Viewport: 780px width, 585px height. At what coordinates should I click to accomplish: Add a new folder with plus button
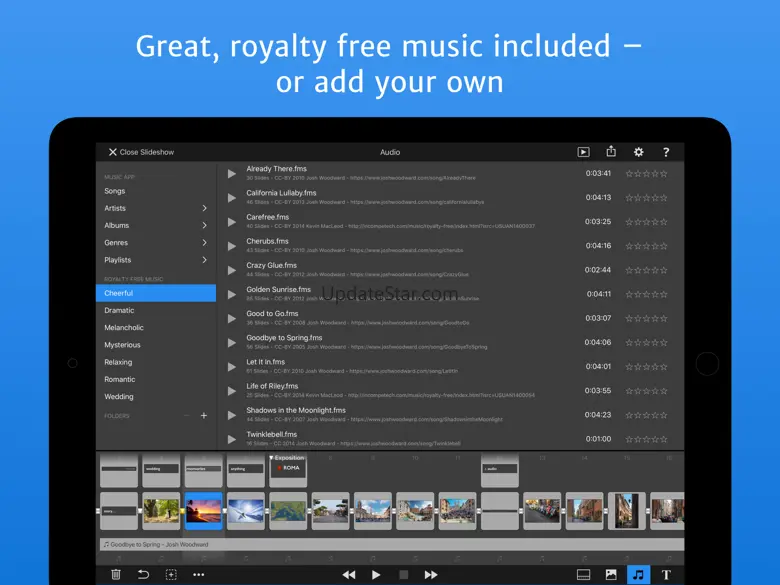click(x=204, y=415)
